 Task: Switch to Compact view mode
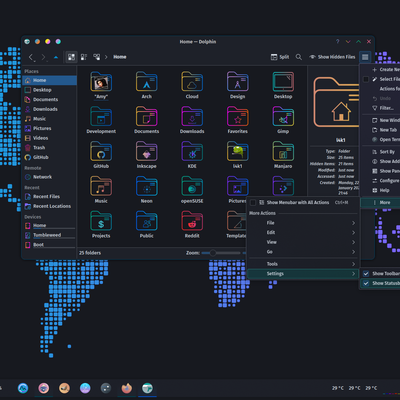[x=84, y=57]
